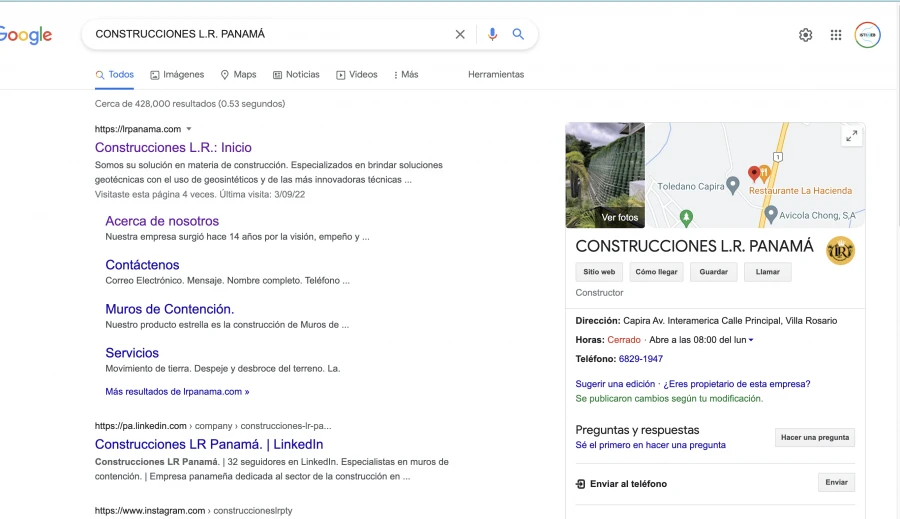Switch to the Imágenes tab
The image size is (900, 519).
177,75
